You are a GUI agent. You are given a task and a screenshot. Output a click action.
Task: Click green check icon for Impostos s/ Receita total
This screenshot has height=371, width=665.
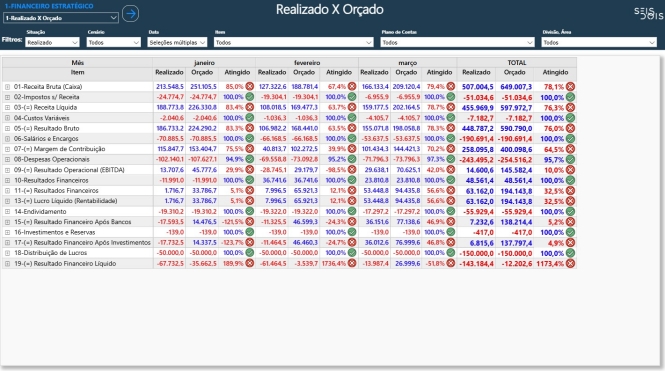[570, 97]
